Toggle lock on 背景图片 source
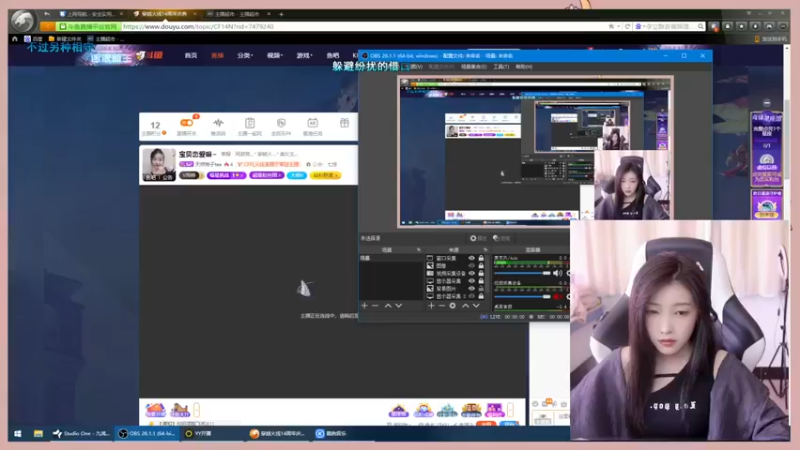This screenshot has width=800, height=450. (x=481, y=289)
